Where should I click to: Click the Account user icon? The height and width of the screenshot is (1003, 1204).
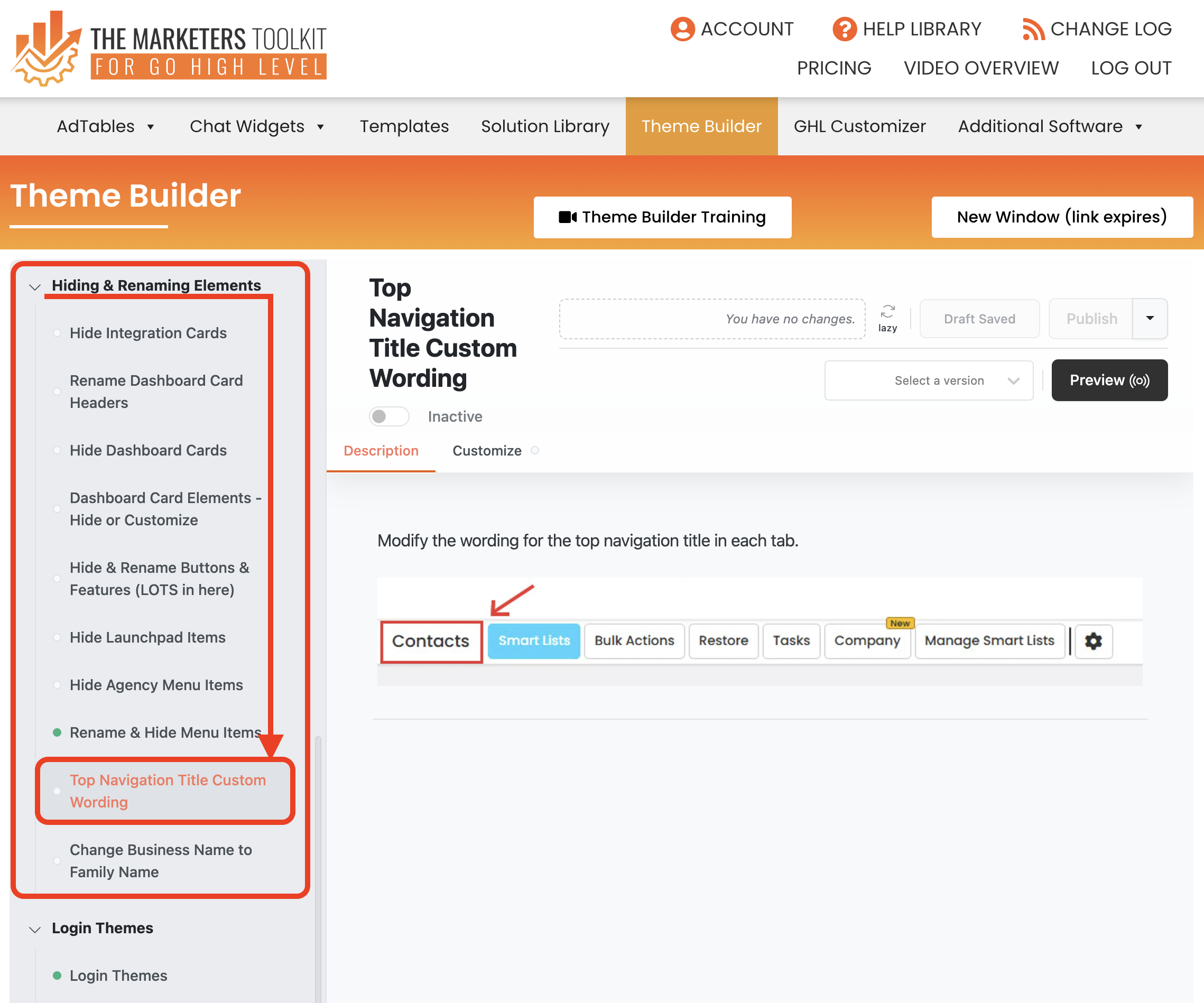tap(682, 29)
